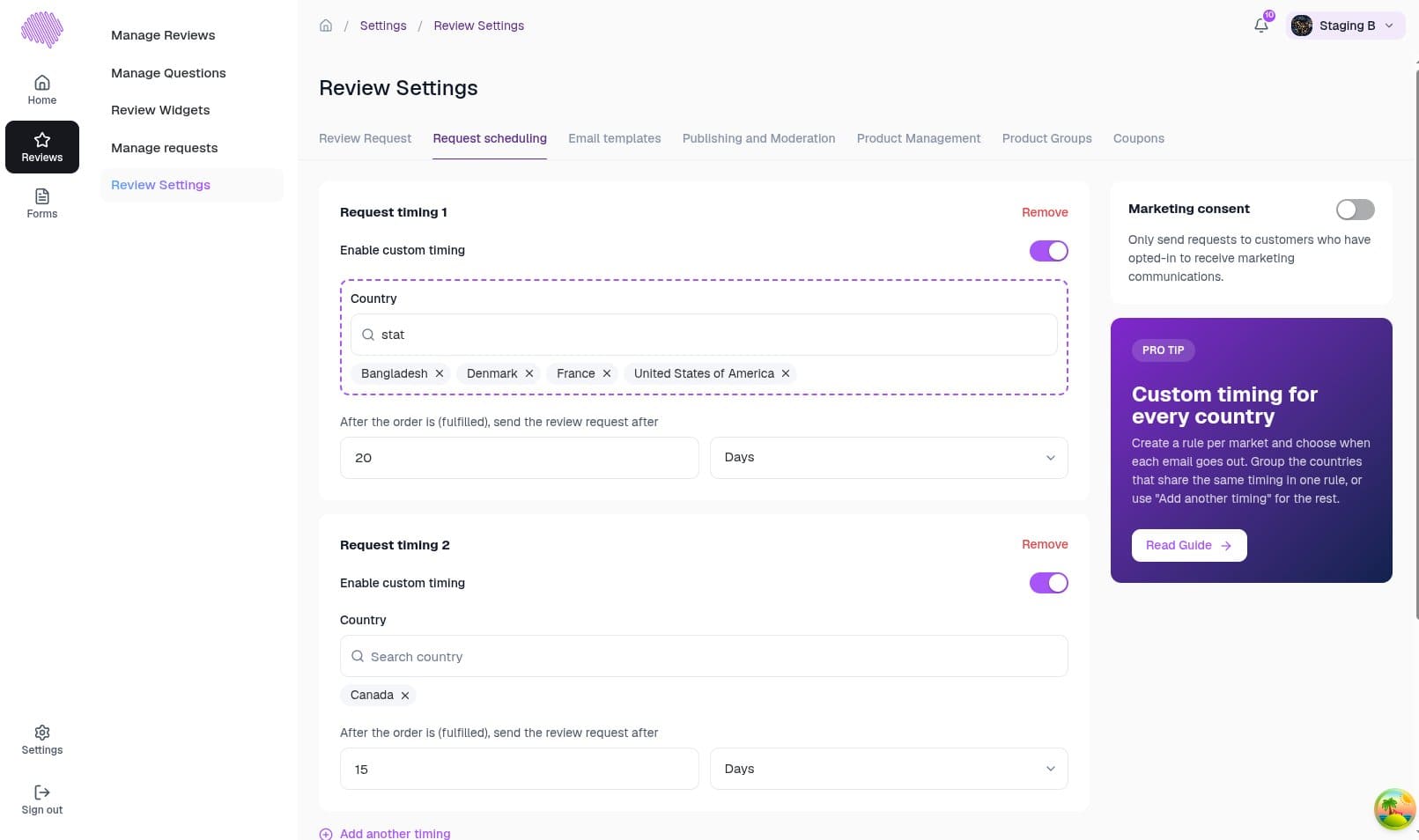Click country search field containing stat
Viewport: 1419px width, 840px height.
(704, 335)
